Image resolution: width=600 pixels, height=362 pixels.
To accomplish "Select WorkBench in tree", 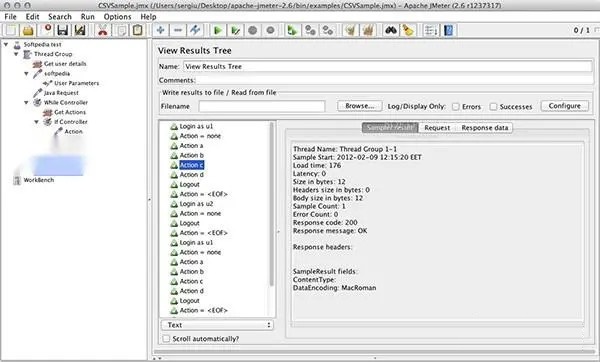I will click(x=39, y=180).
